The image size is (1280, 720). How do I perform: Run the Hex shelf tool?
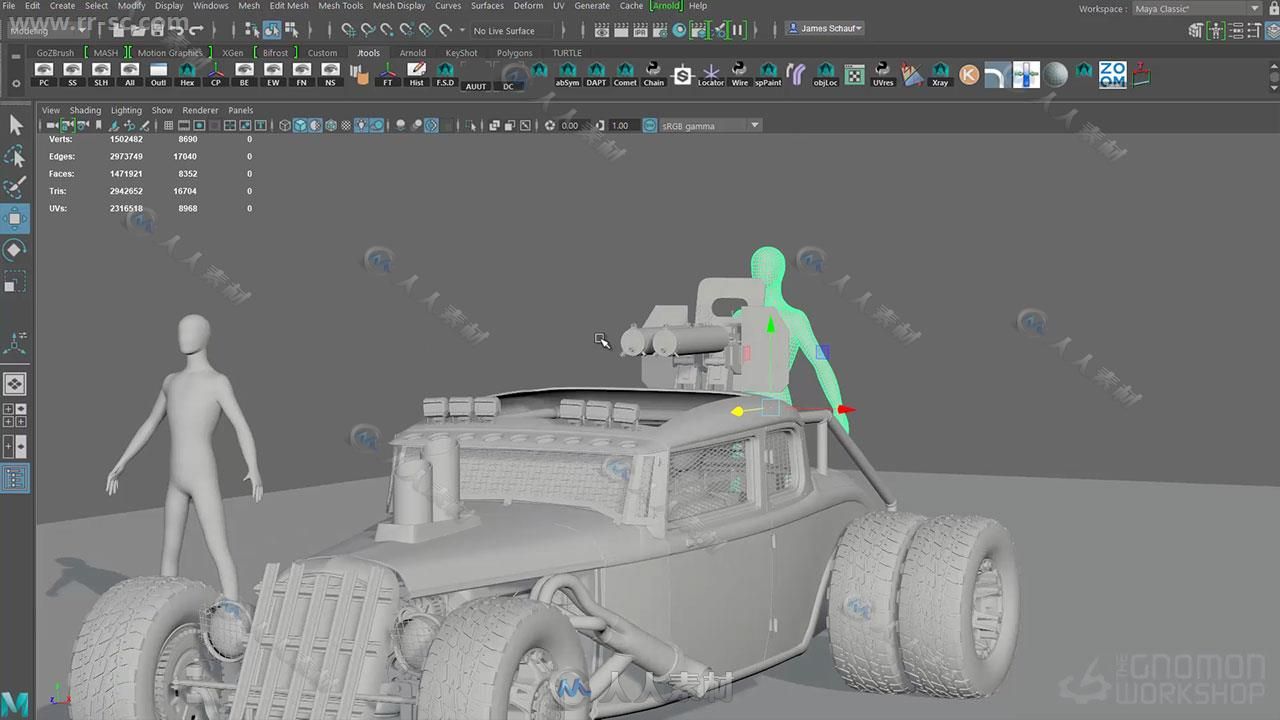coord(187,74)
